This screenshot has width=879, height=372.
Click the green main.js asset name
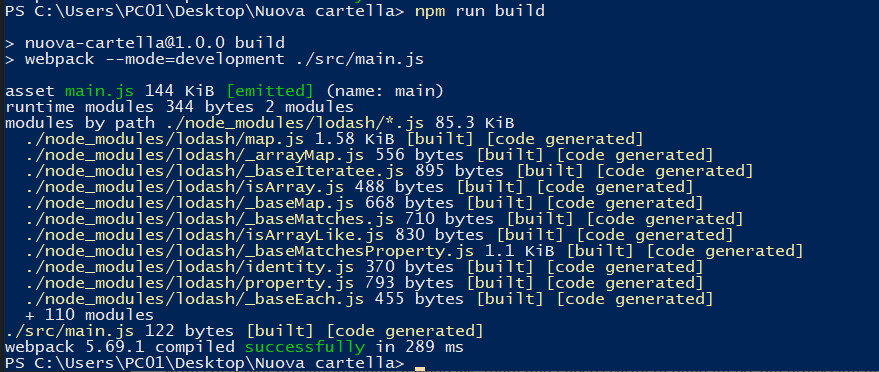pos(99,91)
